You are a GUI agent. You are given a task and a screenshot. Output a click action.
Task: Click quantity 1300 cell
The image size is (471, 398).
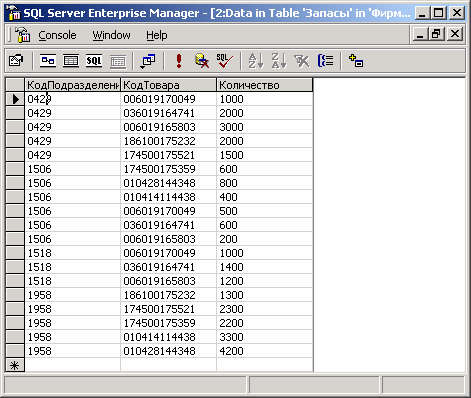point(265,295)
